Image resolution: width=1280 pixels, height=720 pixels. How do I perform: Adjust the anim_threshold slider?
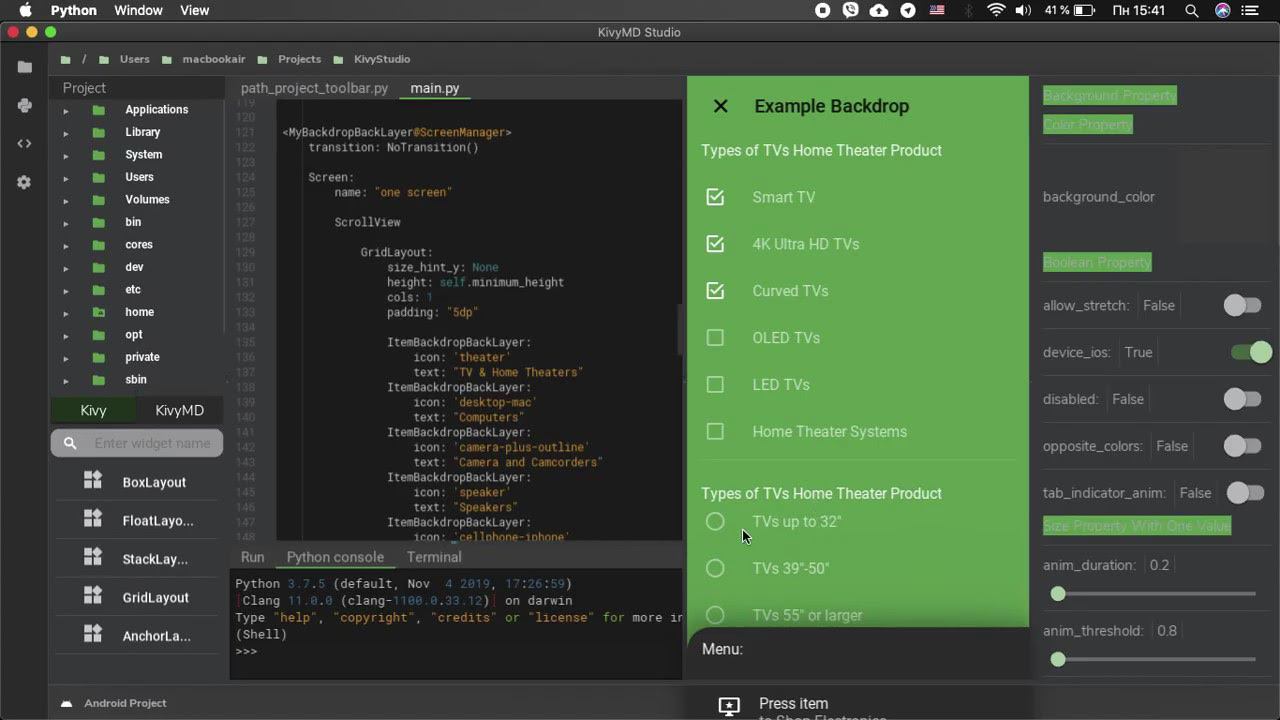(1155, 659)
